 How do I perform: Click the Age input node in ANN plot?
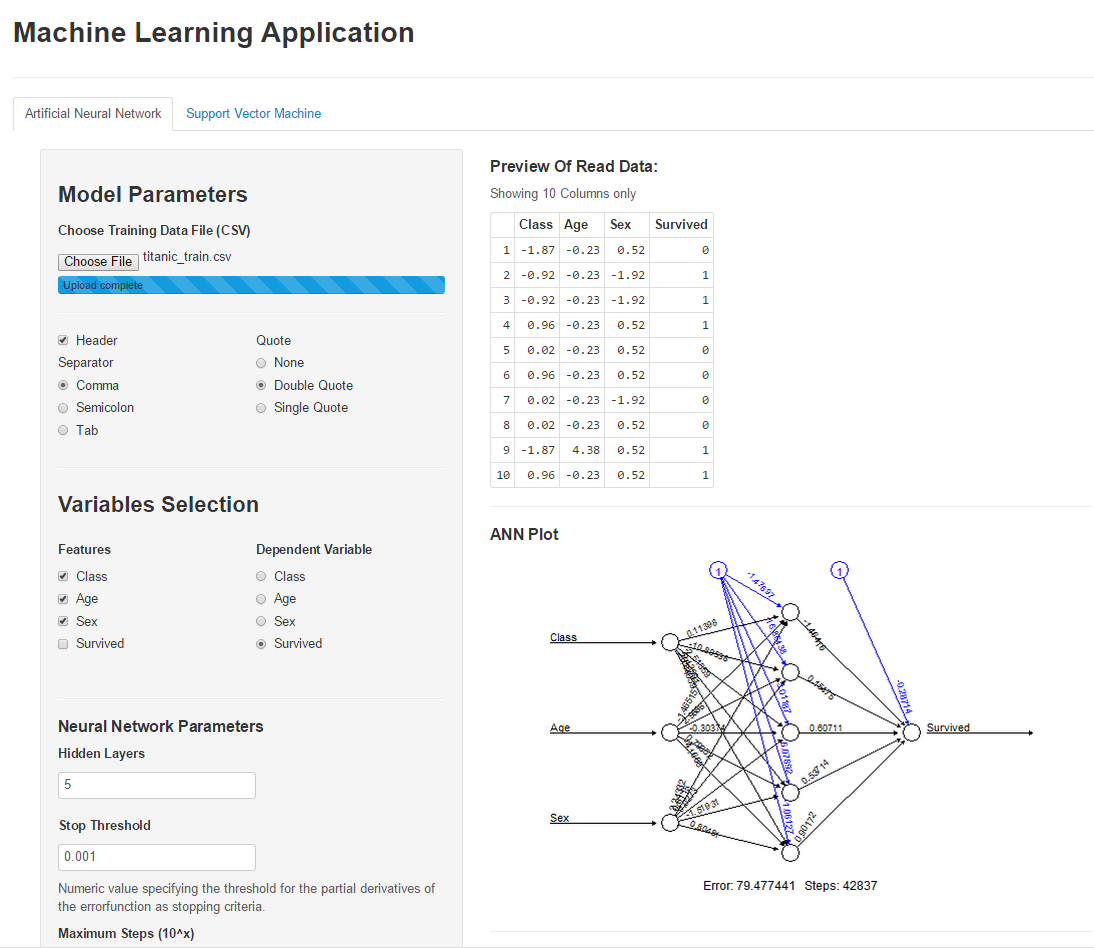(x=670, y=732)
